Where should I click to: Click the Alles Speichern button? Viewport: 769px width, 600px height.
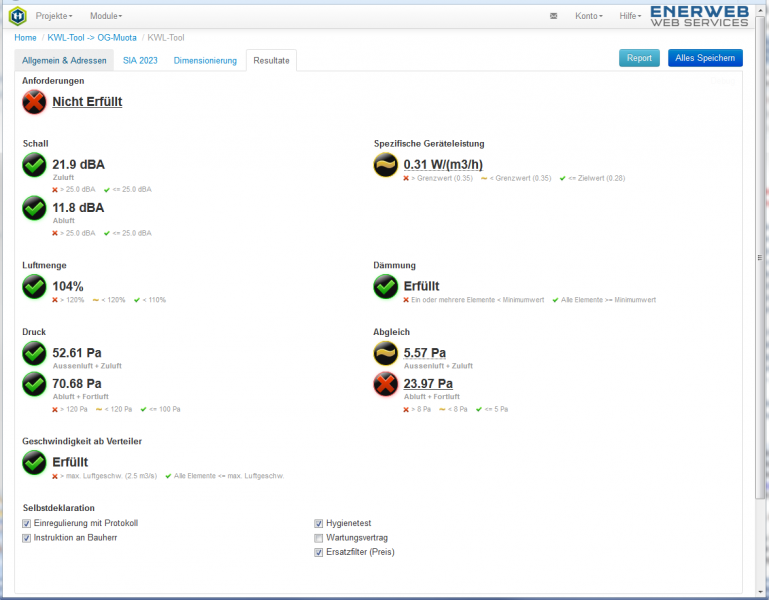[x=705, y=58]
